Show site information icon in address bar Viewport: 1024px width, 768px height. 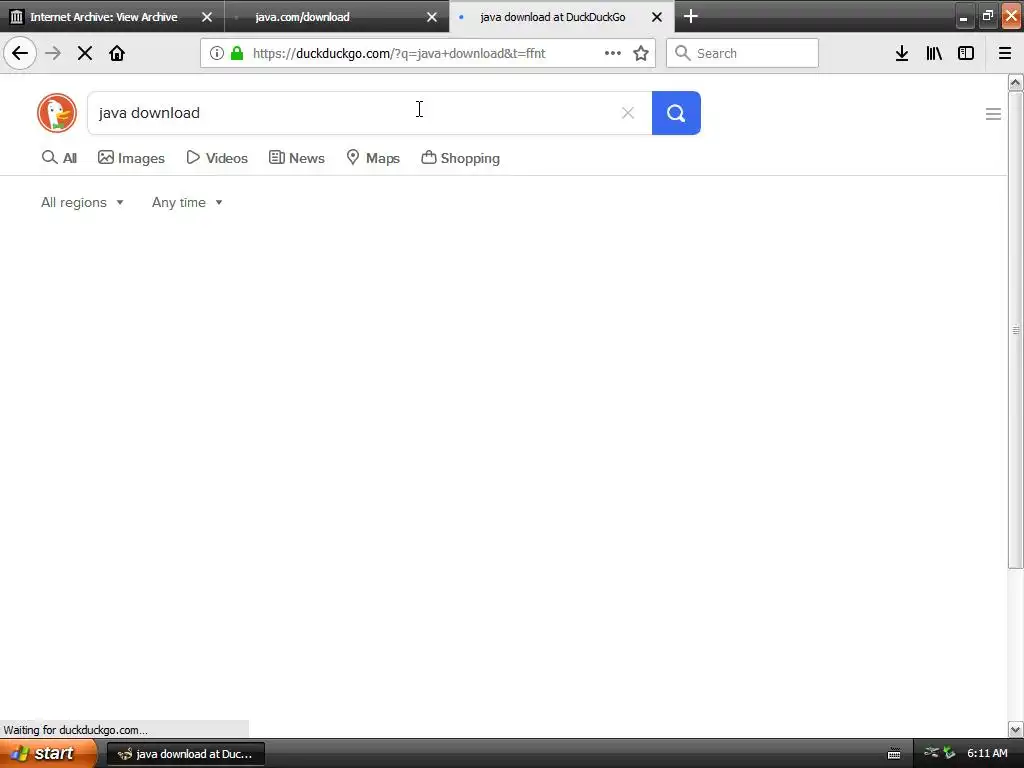216,53
